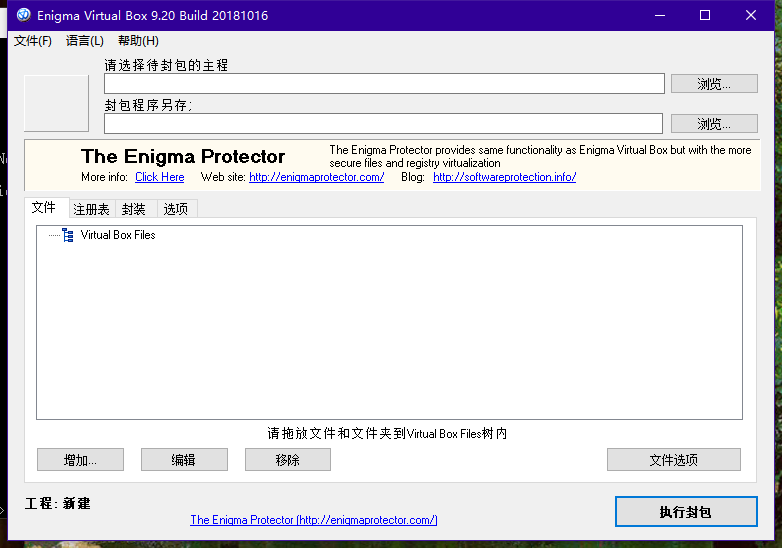Click The Enigma Protector banner title
Screen dimensions: 782x548
(x=183, y=157)
